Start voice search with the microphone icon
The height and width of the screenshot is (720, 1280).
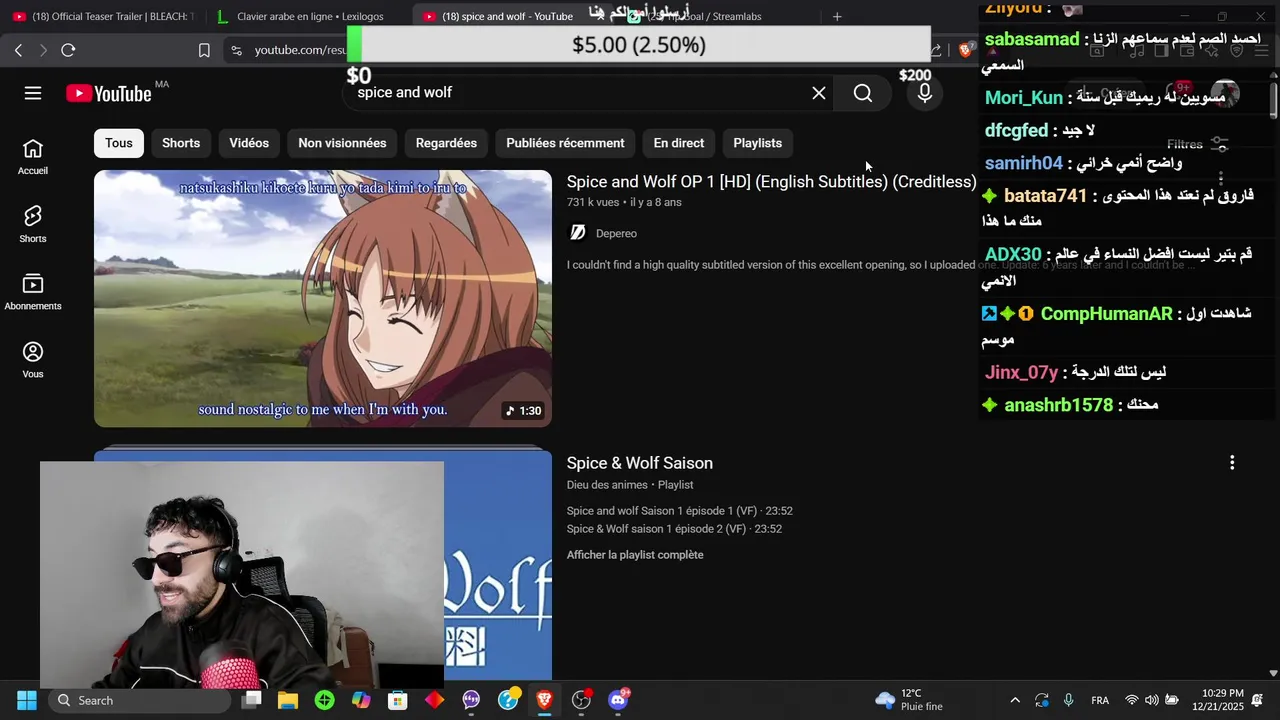click(x=925, y=93)
